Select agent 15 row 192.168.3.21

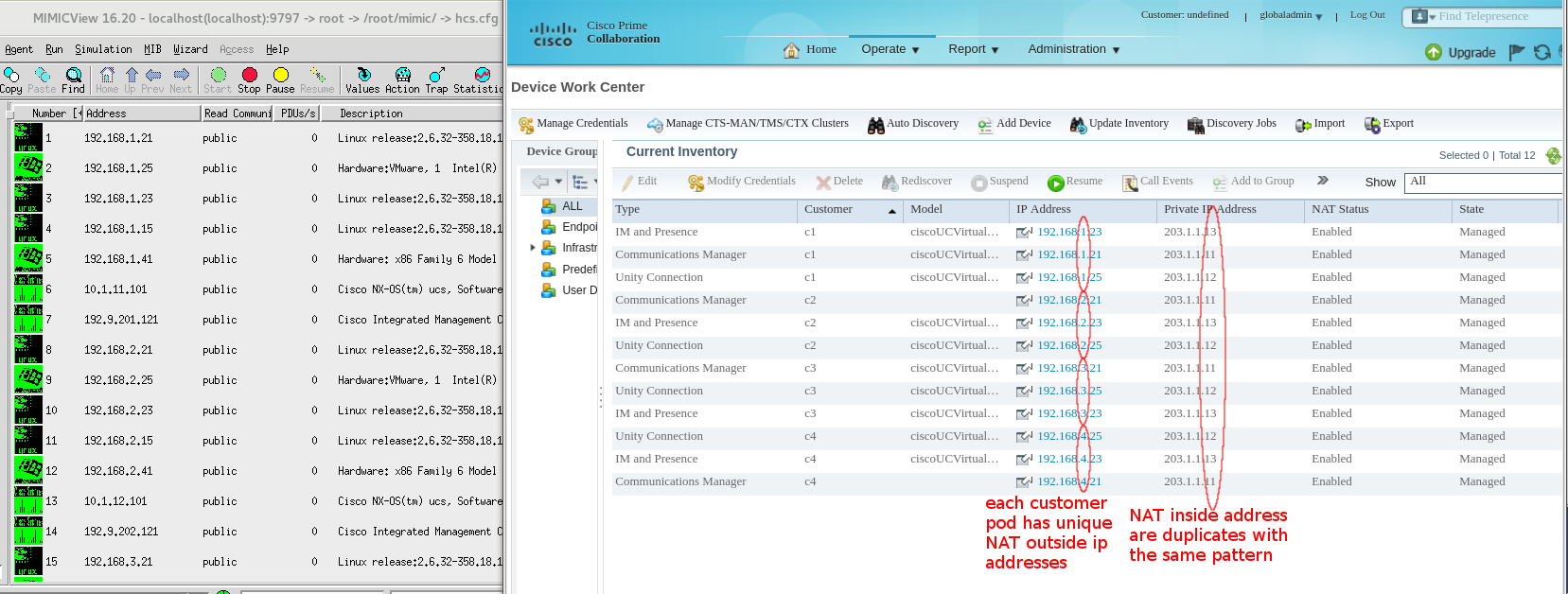click(257, 562)
